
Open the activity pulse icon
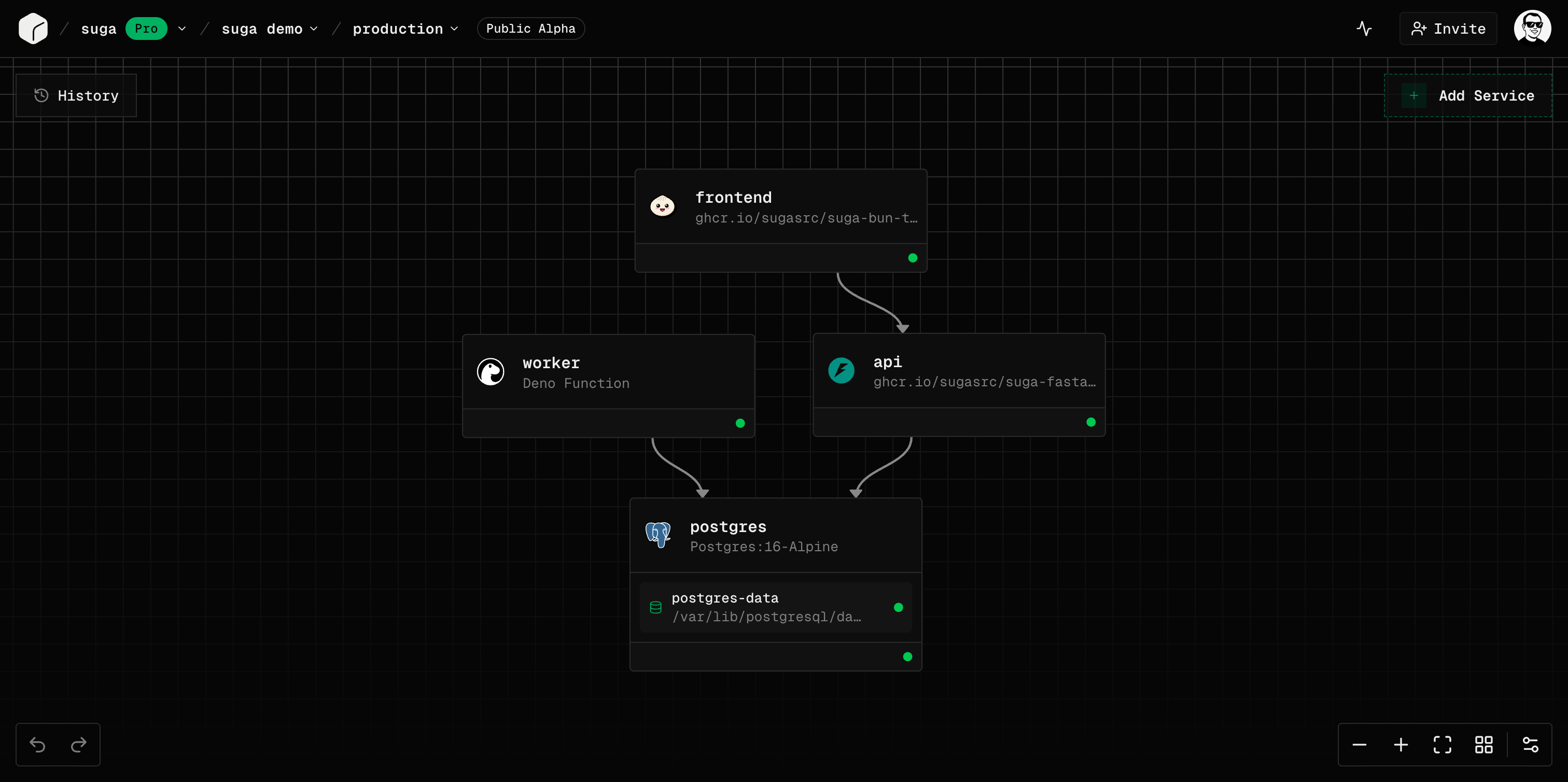1364,29
